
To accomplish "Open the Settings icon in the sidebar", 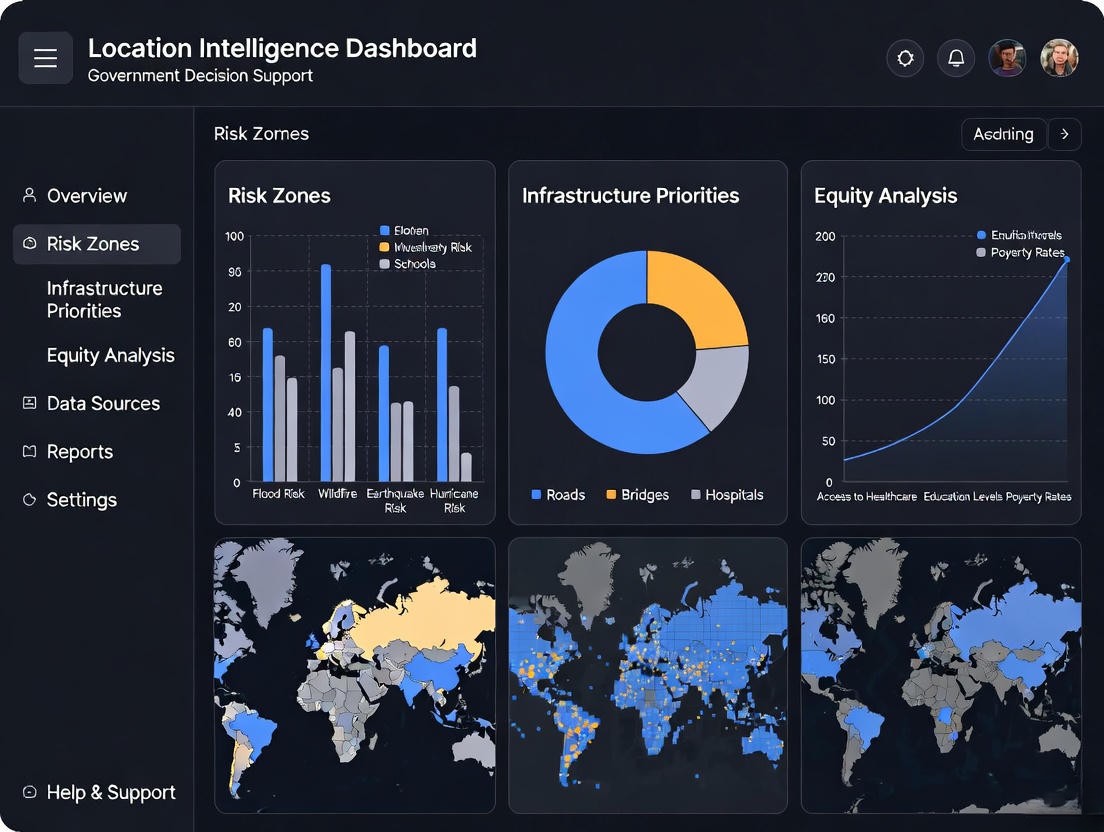I will [x=30, y=500].
